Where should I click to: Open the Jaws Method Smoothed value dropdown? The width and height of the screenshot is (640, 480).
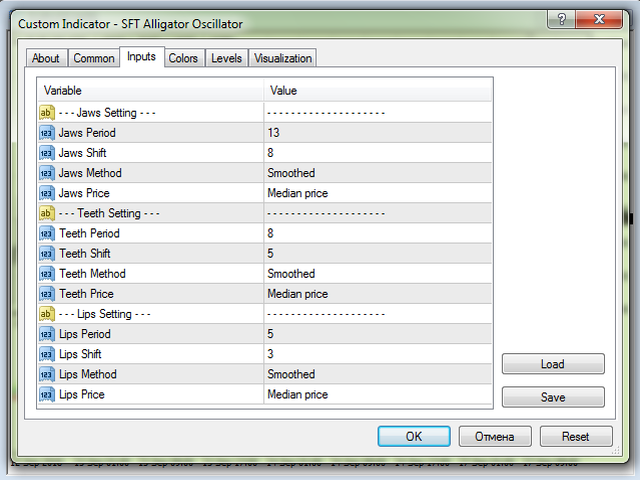(x=378, y=173)
